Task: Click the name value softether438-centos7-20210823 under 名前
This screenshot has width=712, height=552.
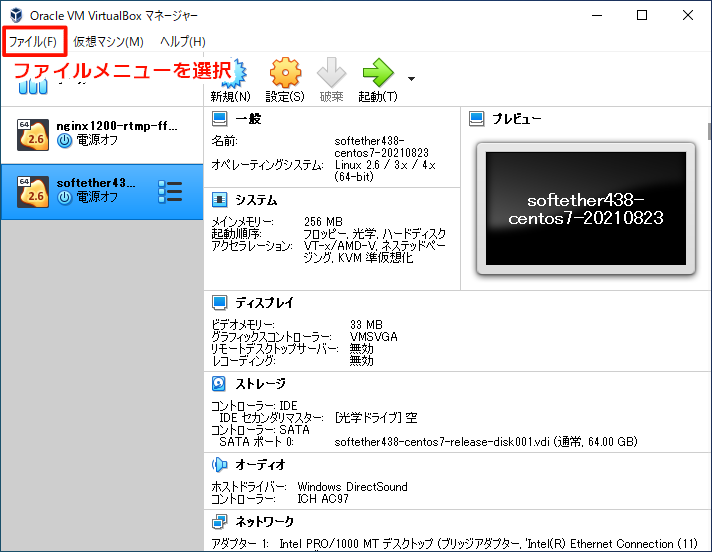Action: click(381, 147)
